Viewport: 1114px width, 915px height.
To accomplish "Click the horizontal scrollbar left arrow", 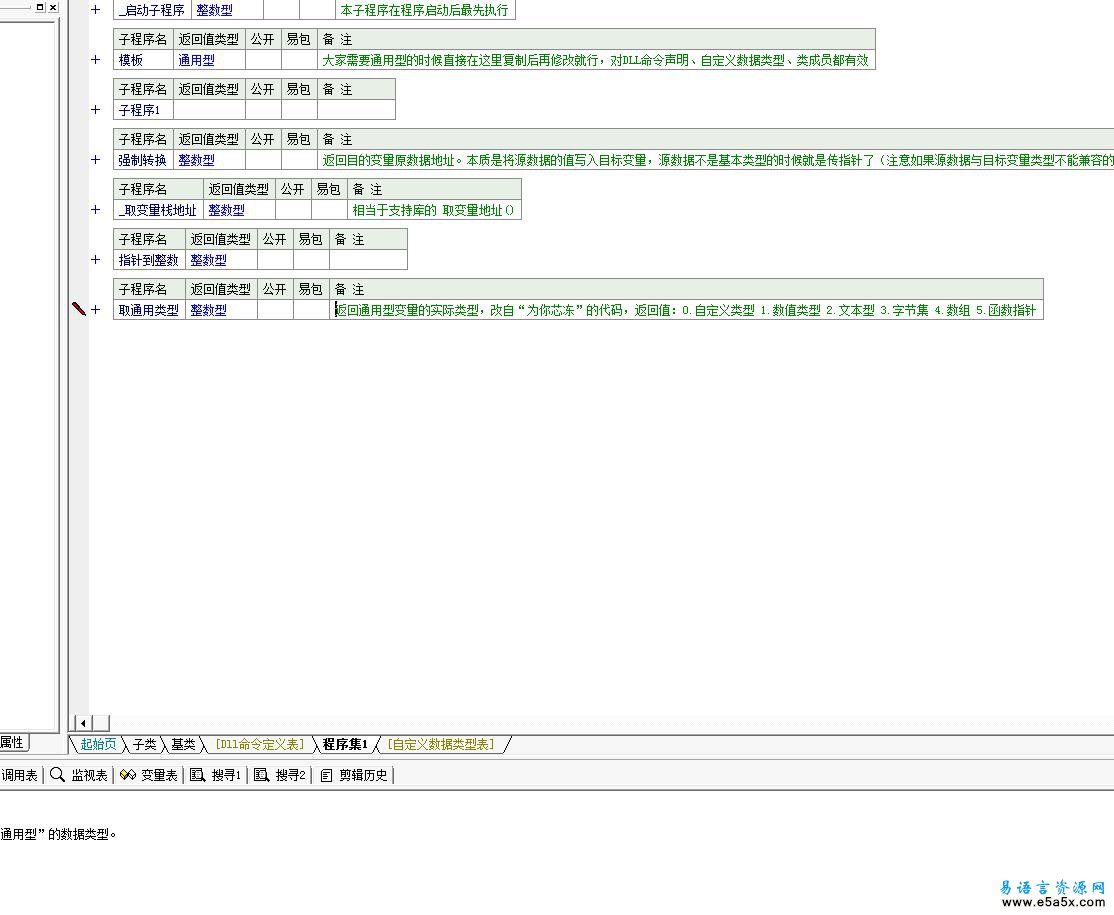I will coord(83,723).
